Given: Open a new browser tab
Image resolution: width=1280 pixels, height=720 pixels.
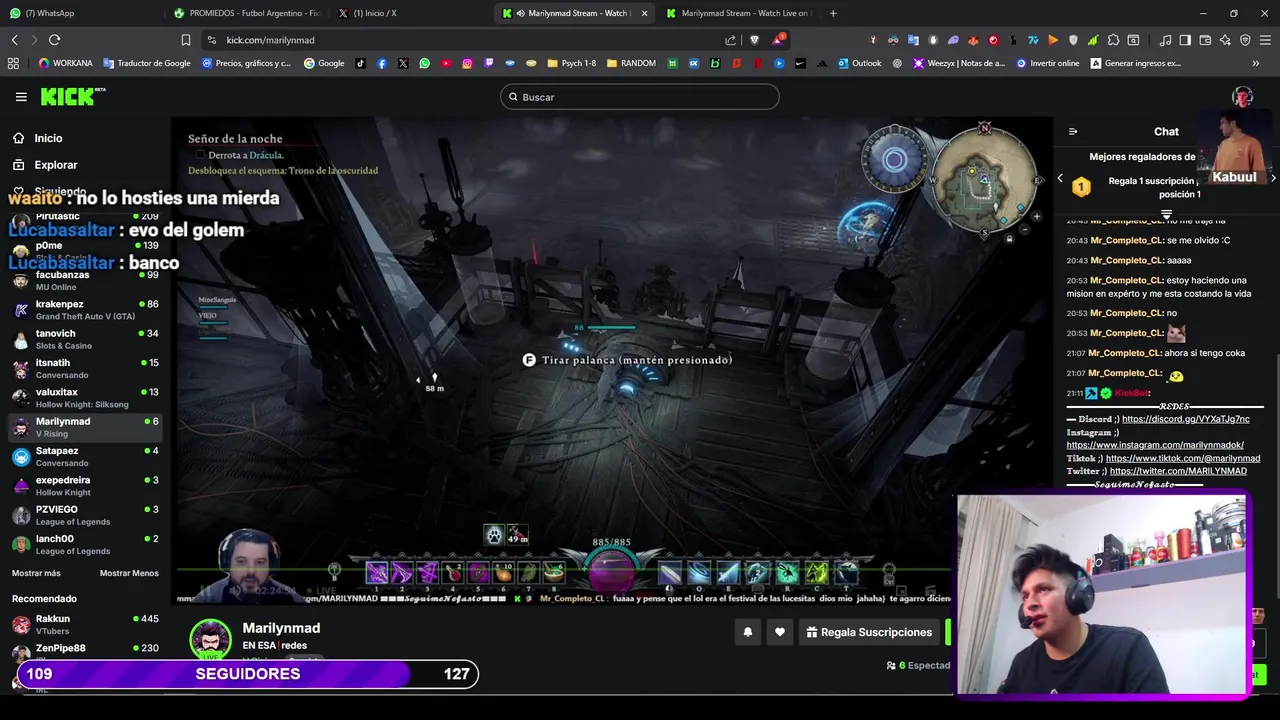Looking at the screenshot, I should click(x=833, y=13).
